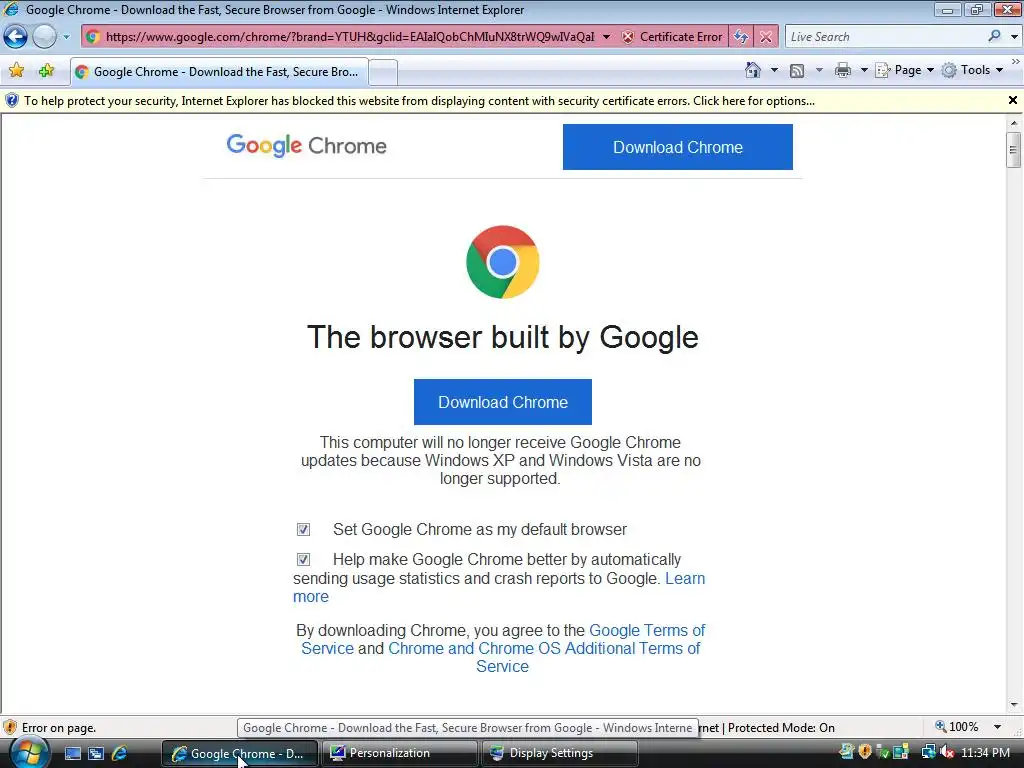Open the Learn more link

click(x=685, y=579)
